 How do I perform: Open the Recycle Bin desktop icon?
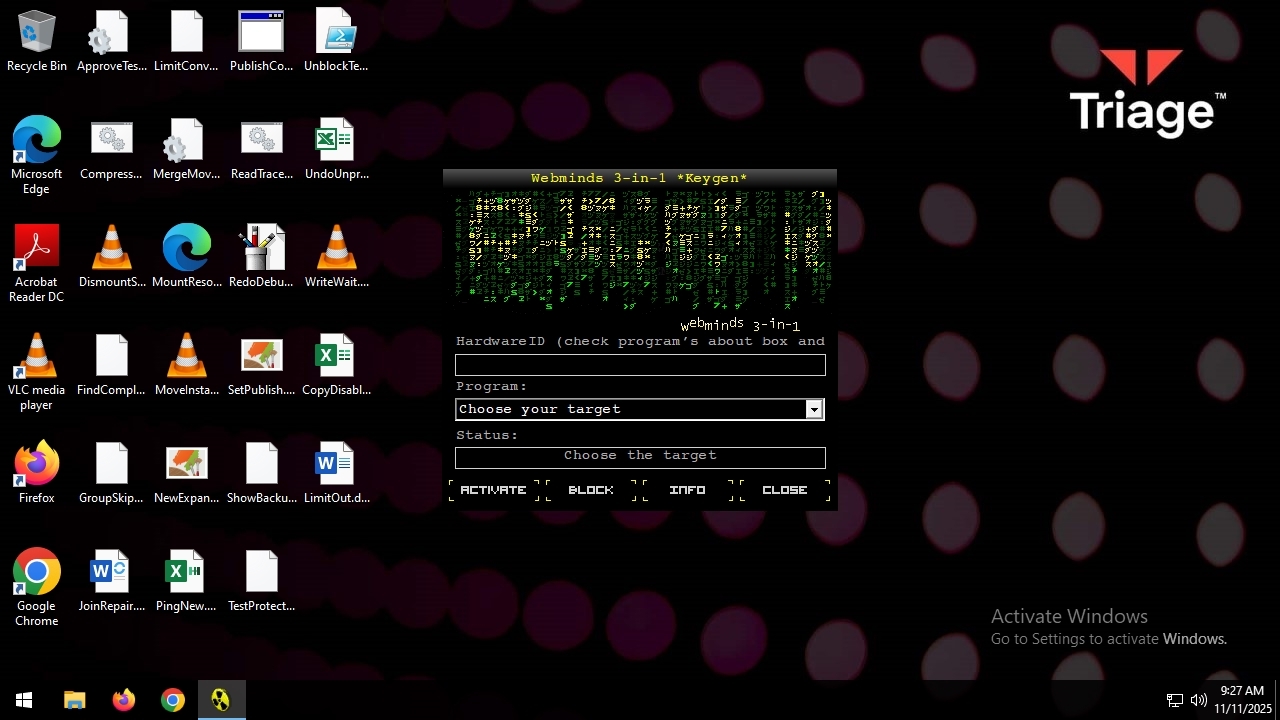[x=37, y=42]
